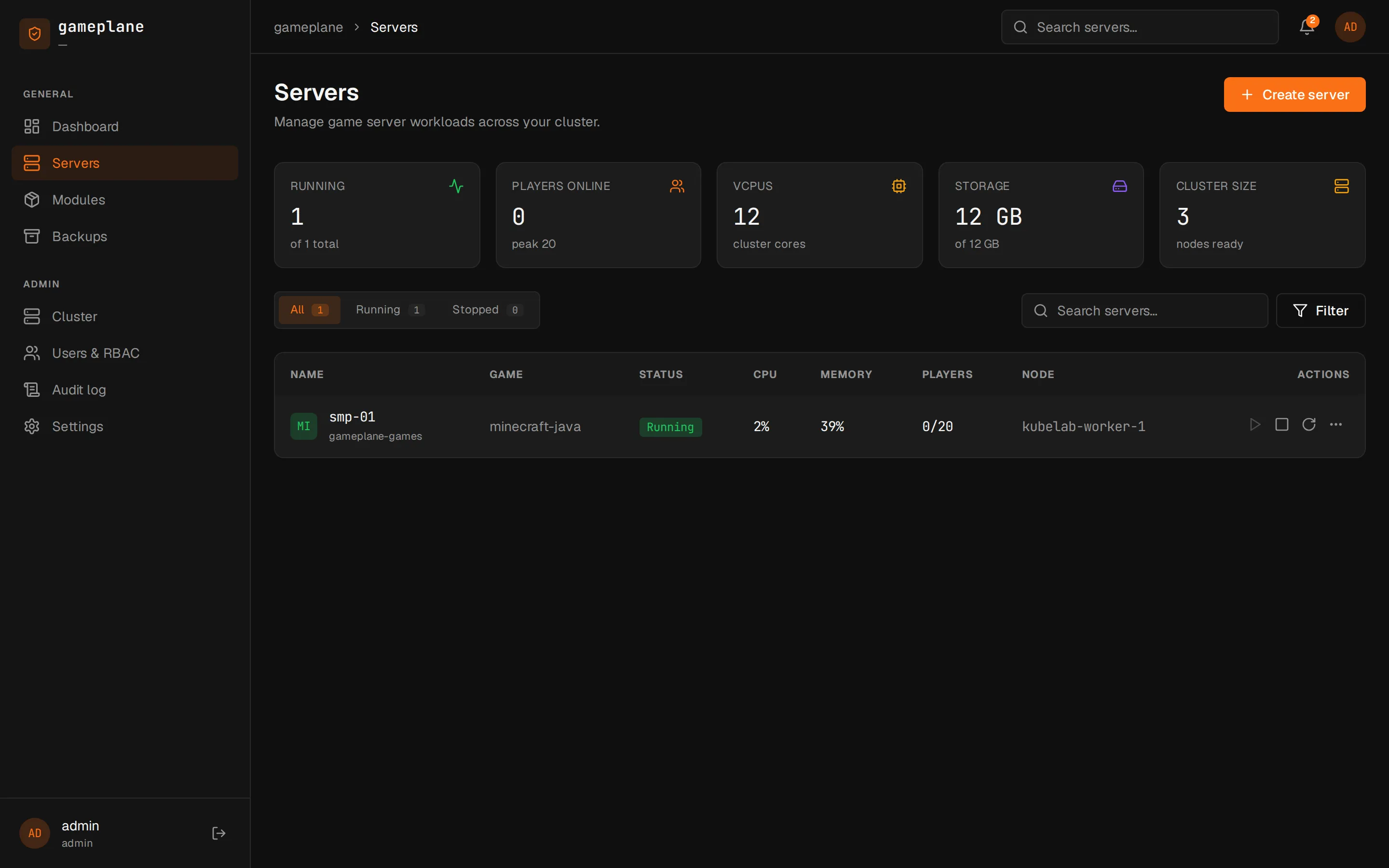Click the Servers breadcrumb

(394, 27)
